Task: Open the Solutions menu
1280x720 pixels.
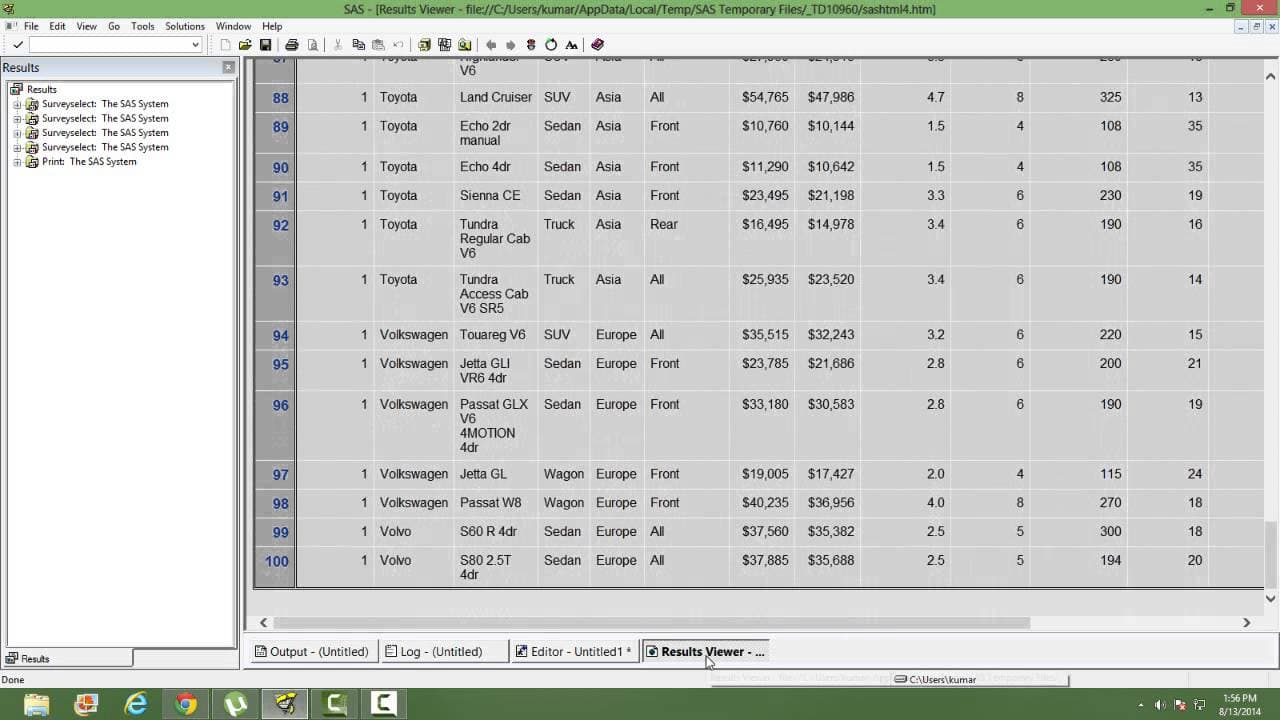Action: point(185,26)
